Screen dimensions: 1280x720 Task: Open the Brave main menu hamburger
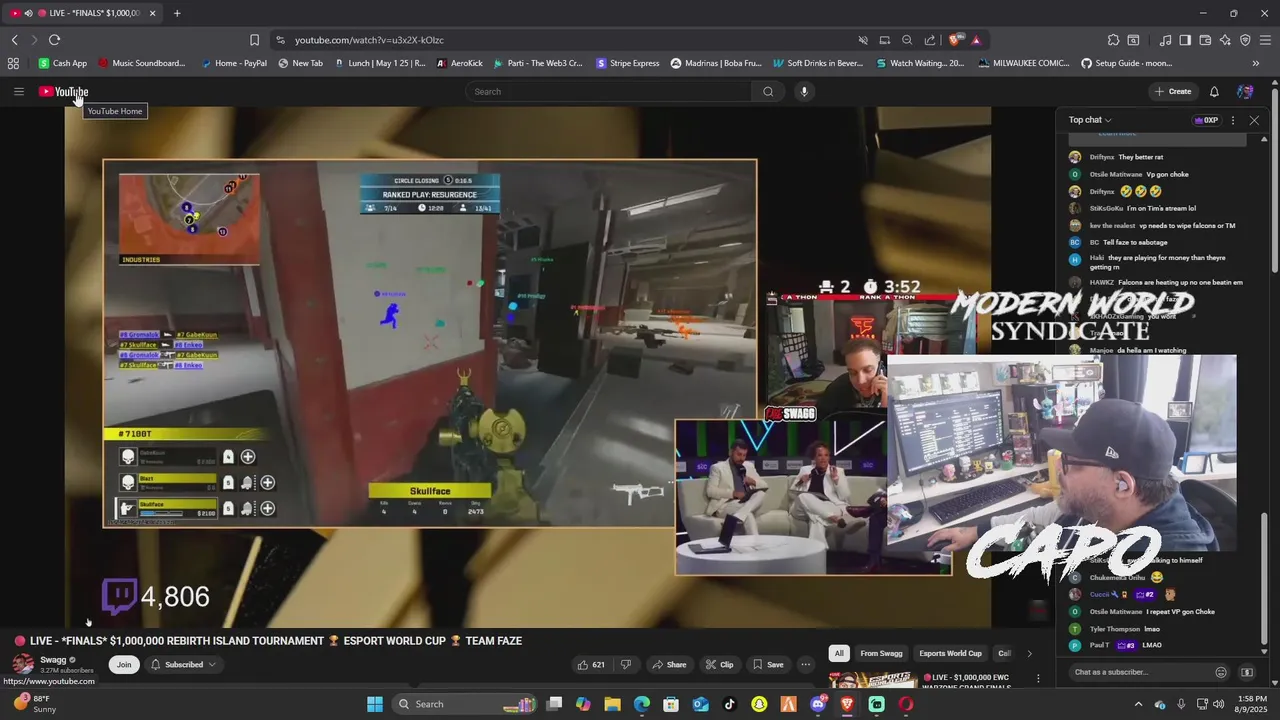click(1266, 40)
